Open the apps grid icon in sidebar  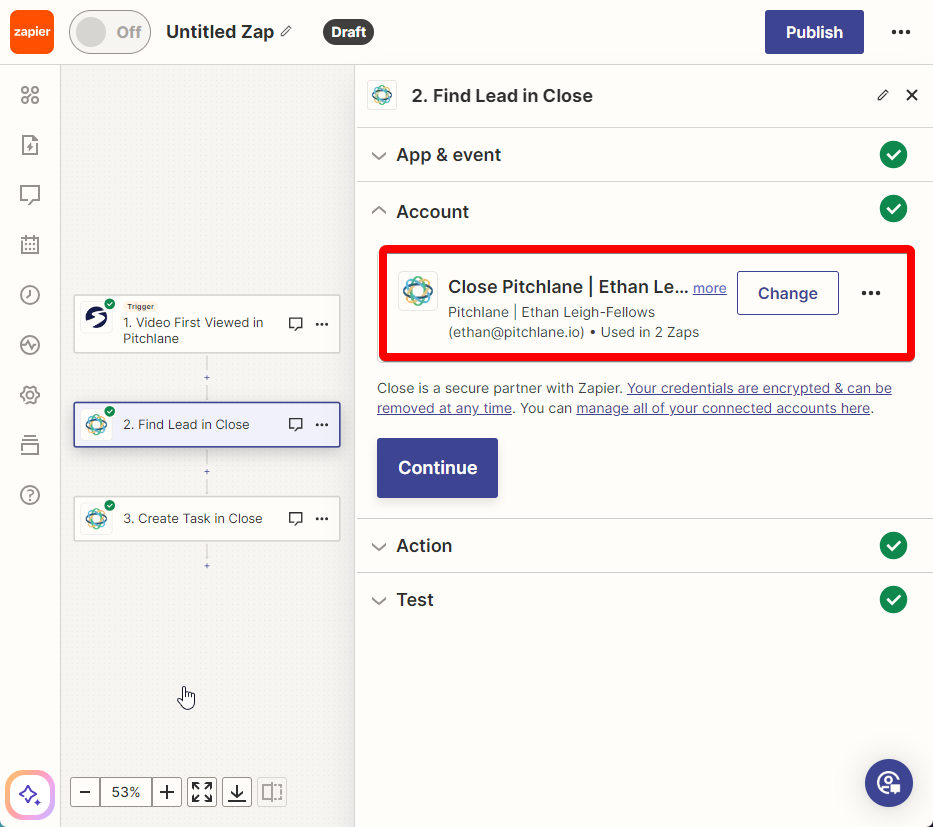(x=30, y=95)
